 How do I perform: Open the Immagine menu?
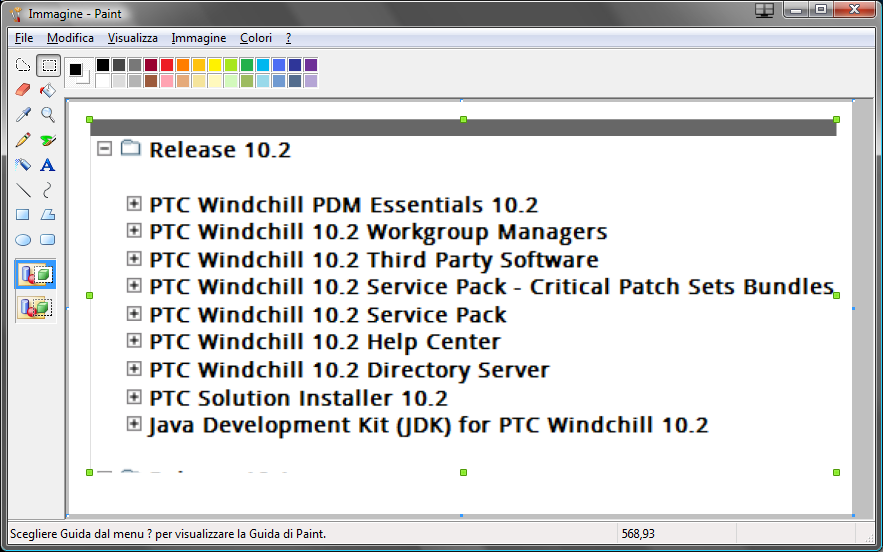pyautogui.click(x=199, y=38)
